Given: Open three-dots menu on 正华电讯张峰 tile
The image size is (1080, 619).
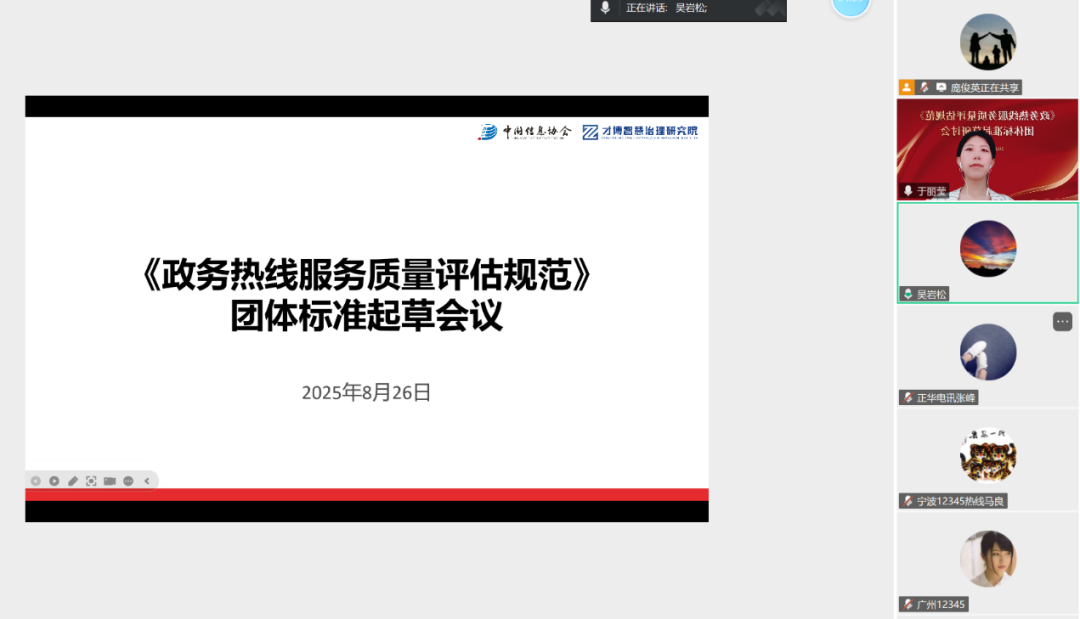Looking at the screenshot, I should point(1062,322).
